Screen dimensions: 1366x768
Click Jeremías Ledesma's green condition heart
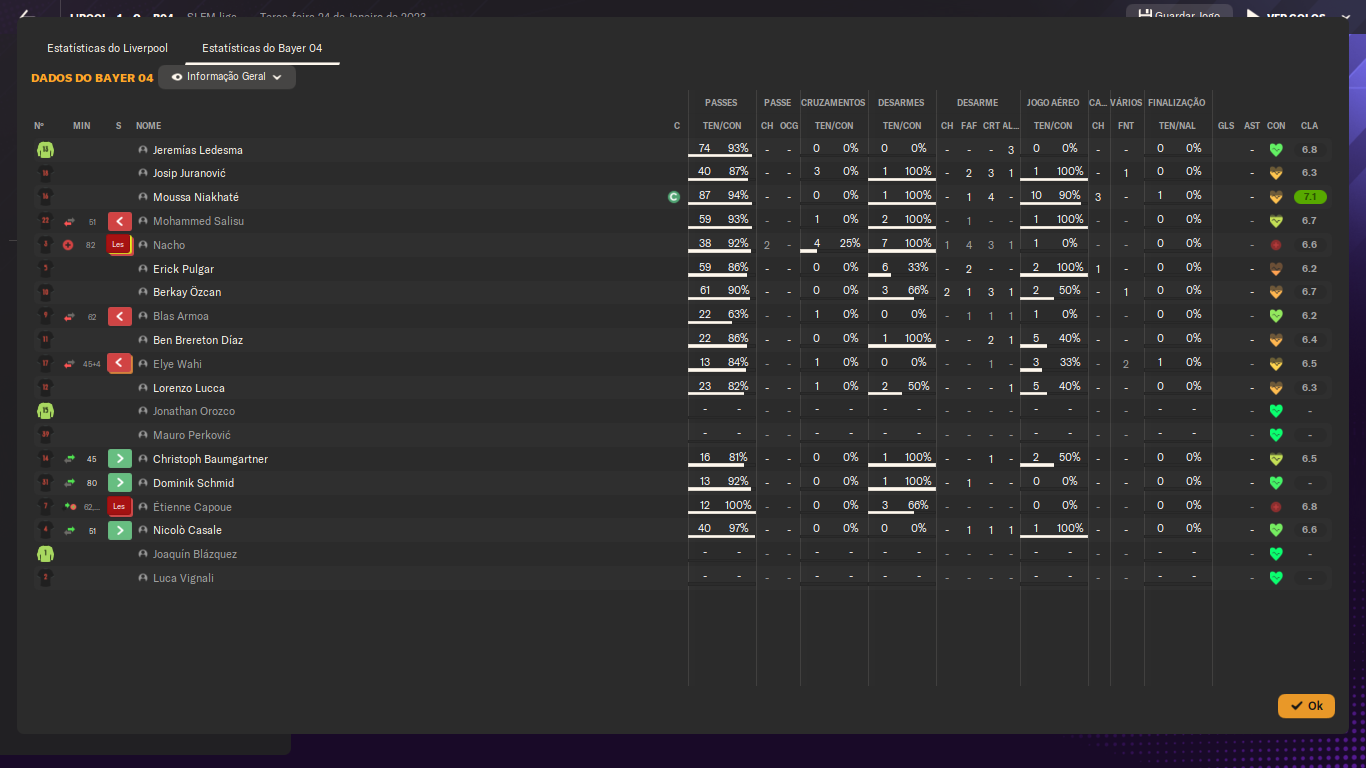click(1276, 150)
